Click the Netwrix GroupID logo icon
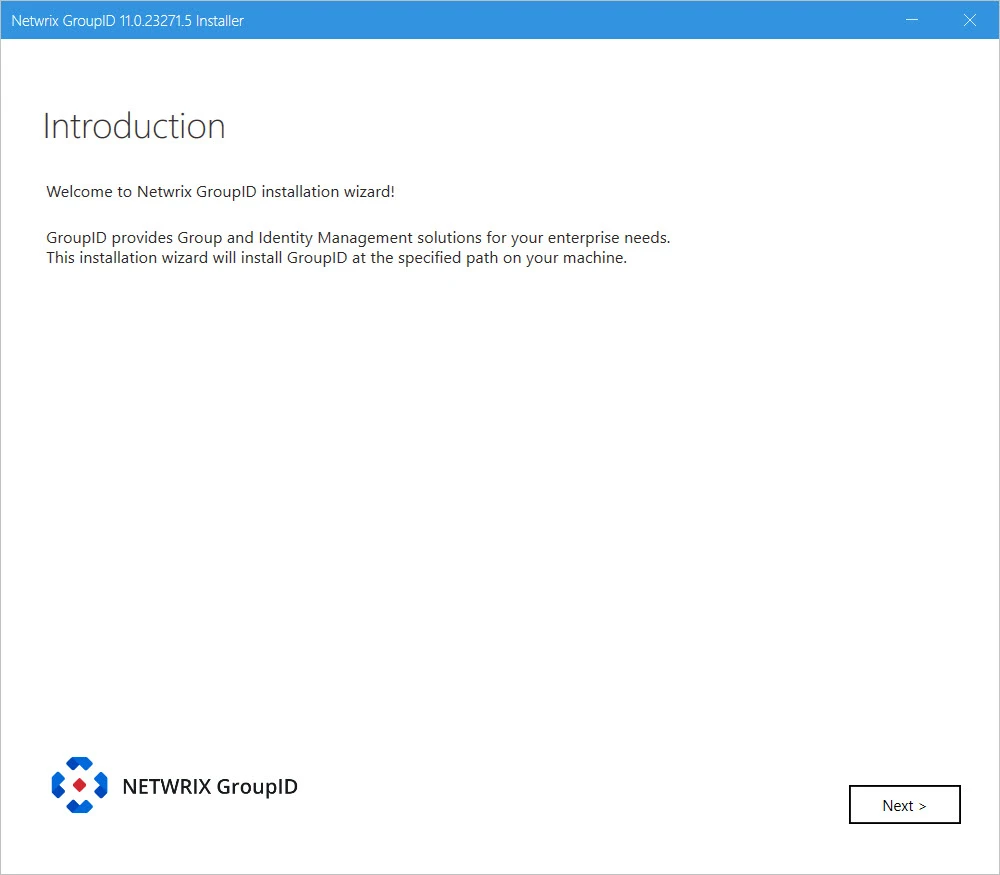Image resolution: width=1000 pixels, height=875 pixels. (x=80, y=785)
